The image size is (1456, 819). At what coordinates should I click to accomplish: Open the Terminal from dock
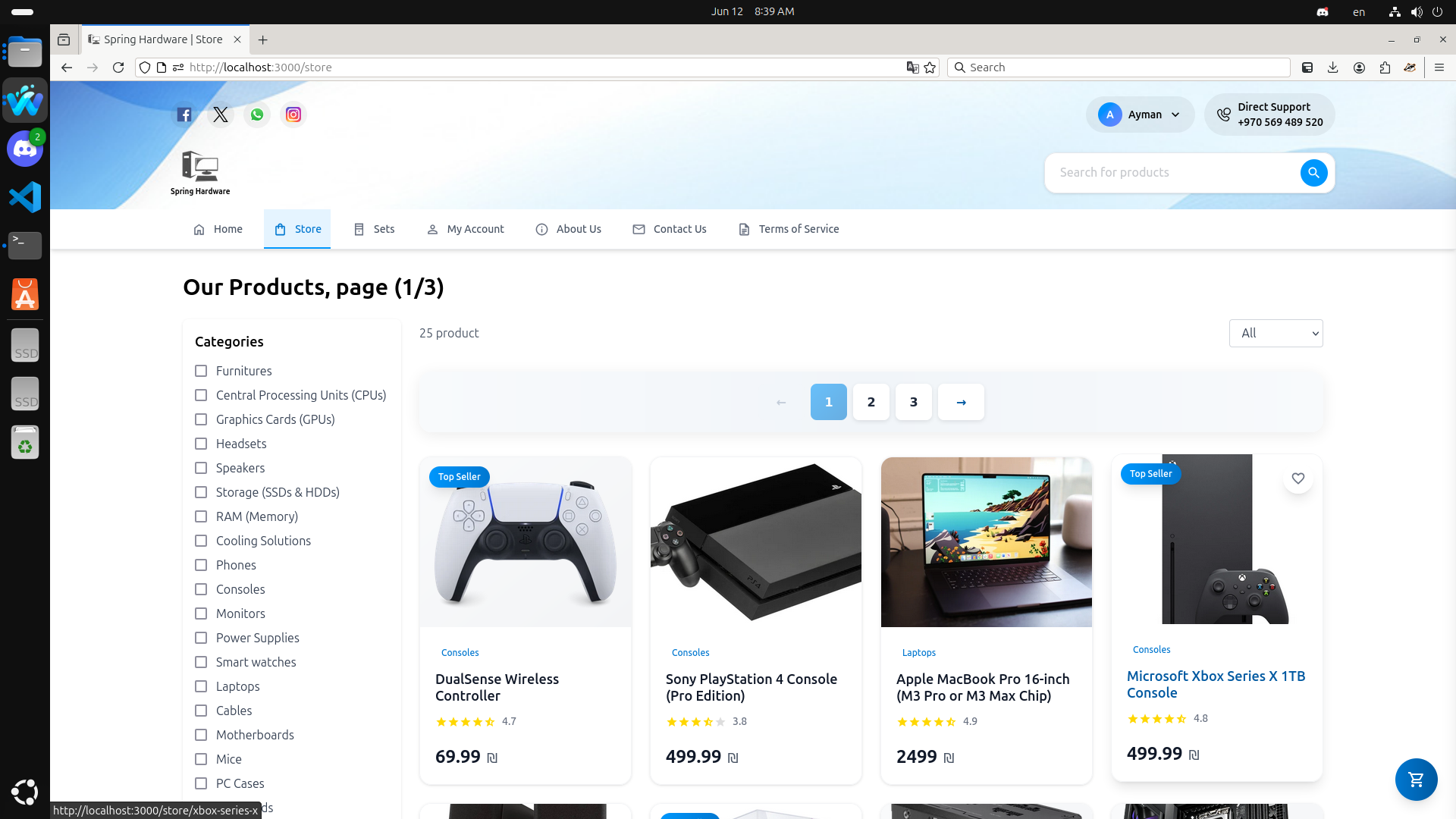pyautogui.click(x=25, y=246)
